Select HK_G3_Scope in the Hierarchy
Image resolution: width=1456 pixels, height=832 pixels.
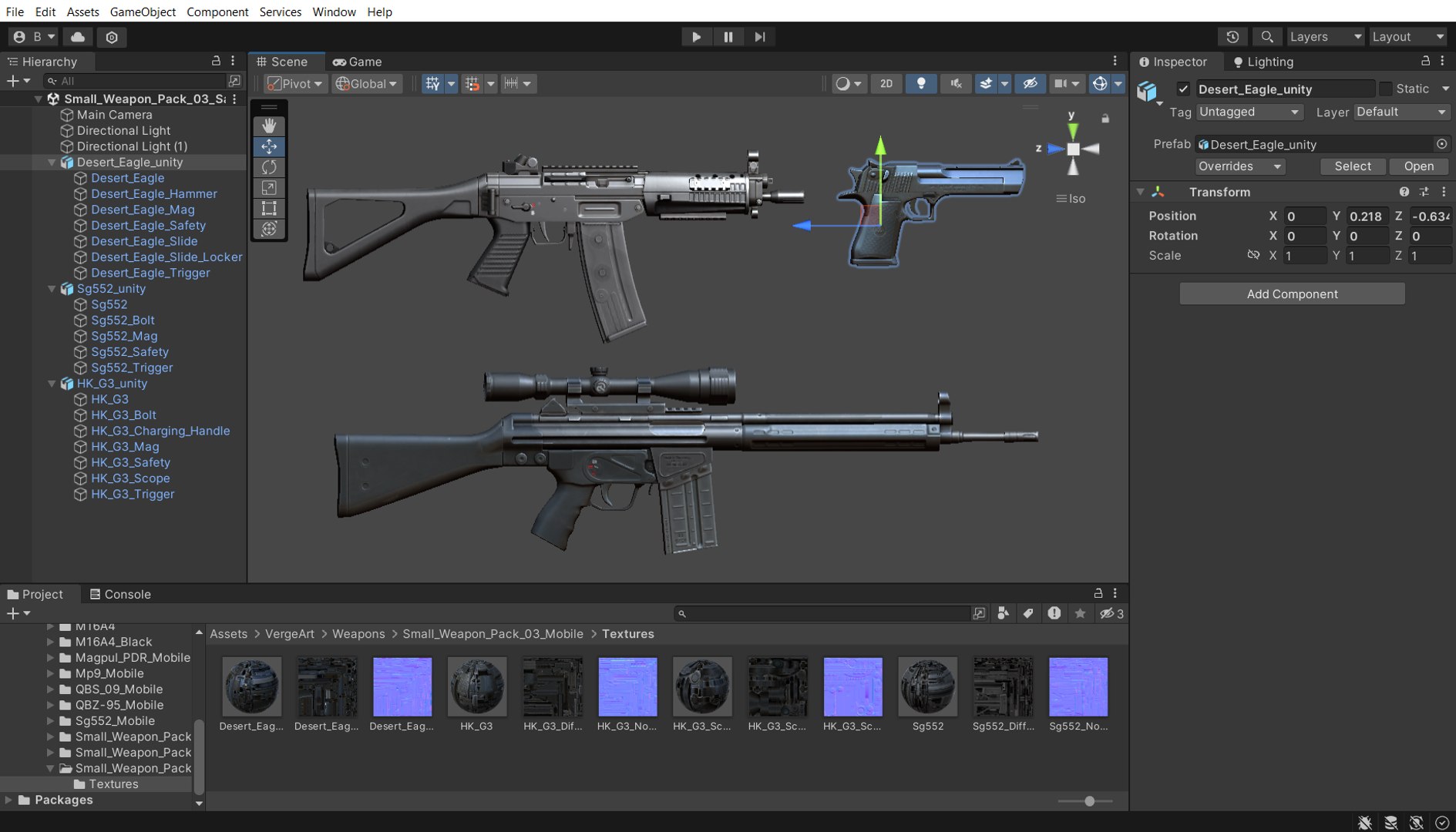pyautogui.click(x=130, y=478)
